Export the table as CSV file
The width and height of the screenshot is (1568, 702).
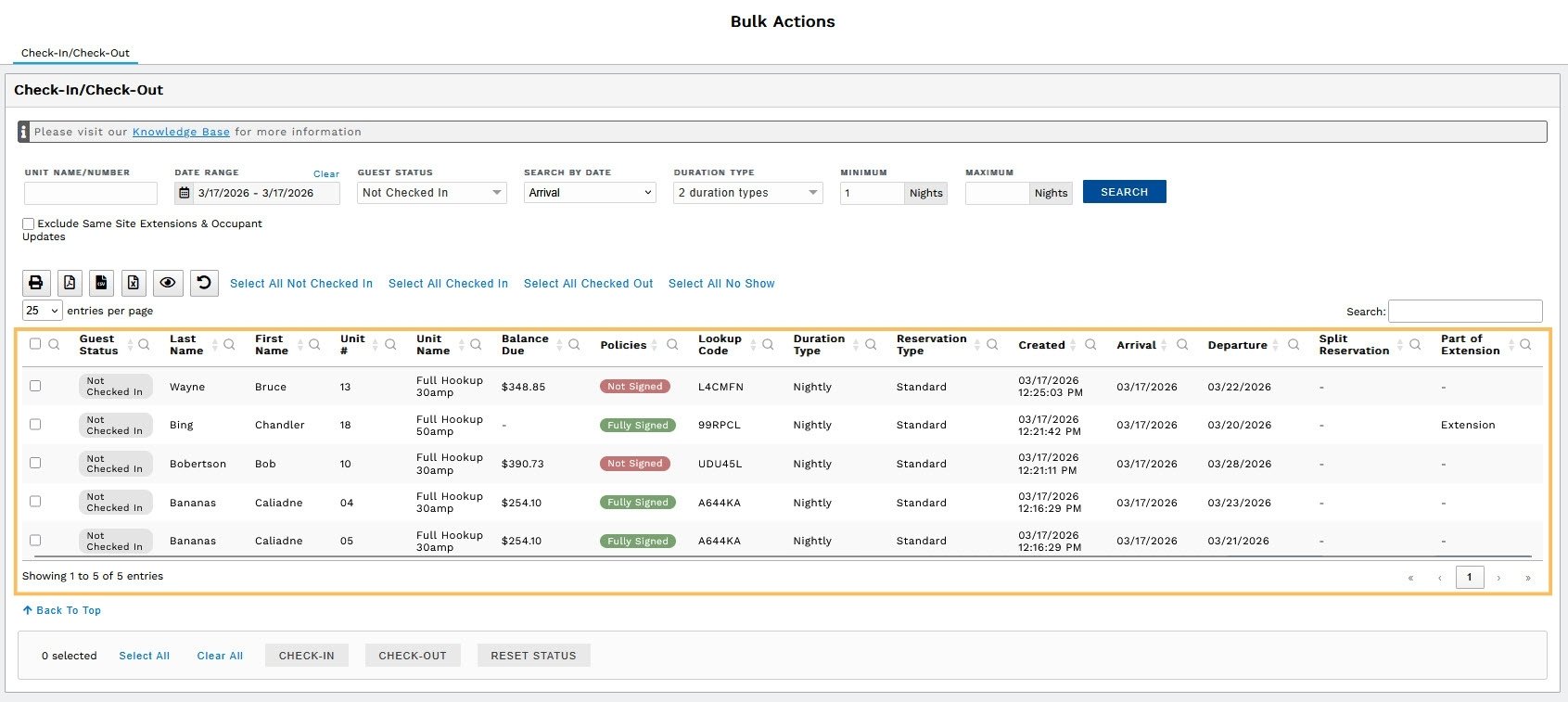pos(101,283)
